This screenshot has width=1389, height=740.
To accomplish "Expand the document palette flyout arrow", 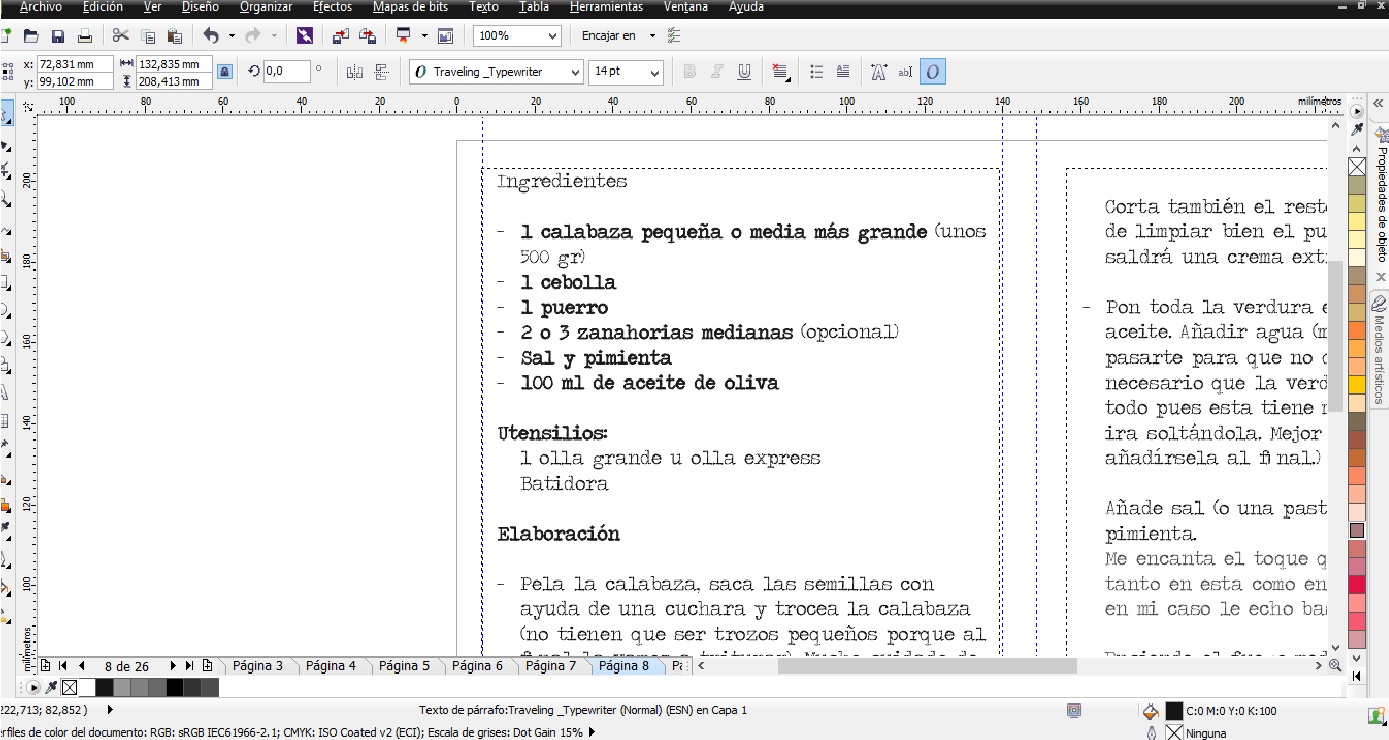I will pyautogui.click(x=35, y=688).
